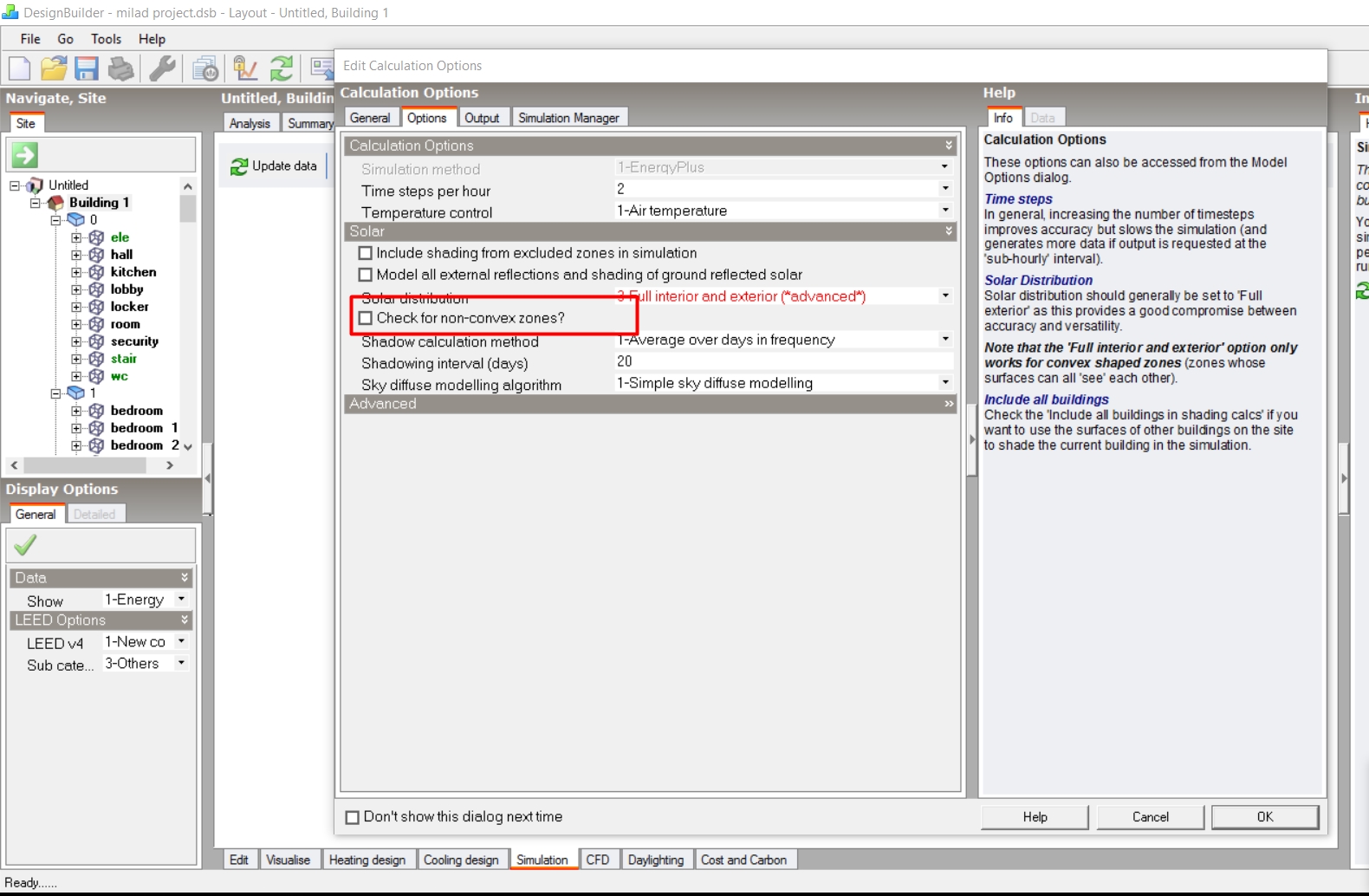This screenshot has height=896, width=1369.
Task: Open Solar distribution dropdown
Action: 945,296
